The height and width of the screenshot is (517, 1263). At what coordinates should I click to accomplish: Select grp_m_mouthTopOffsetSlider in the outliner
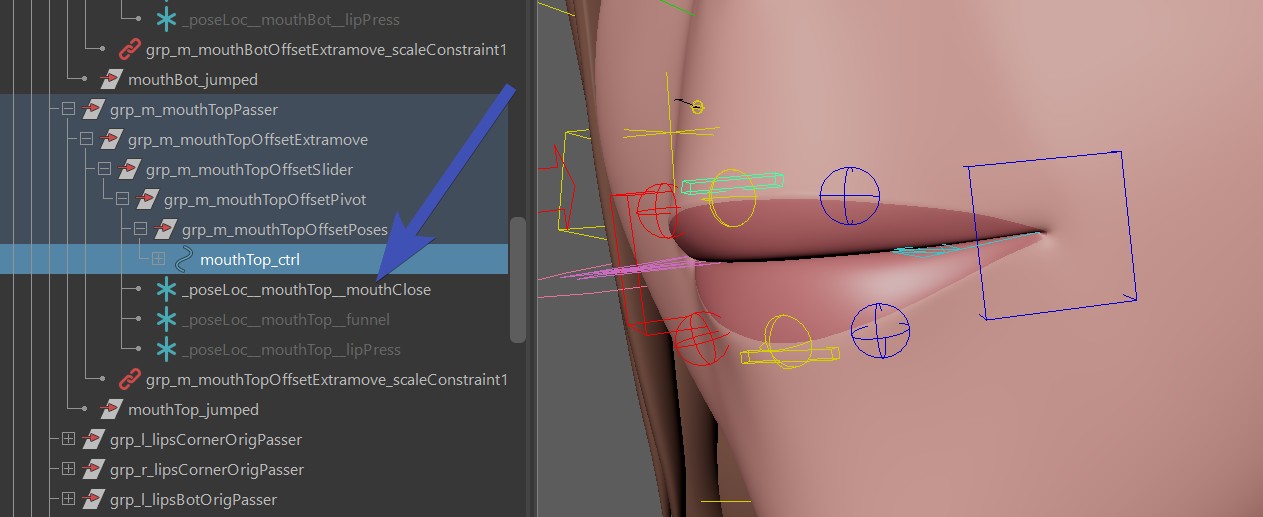pos(249,170)
